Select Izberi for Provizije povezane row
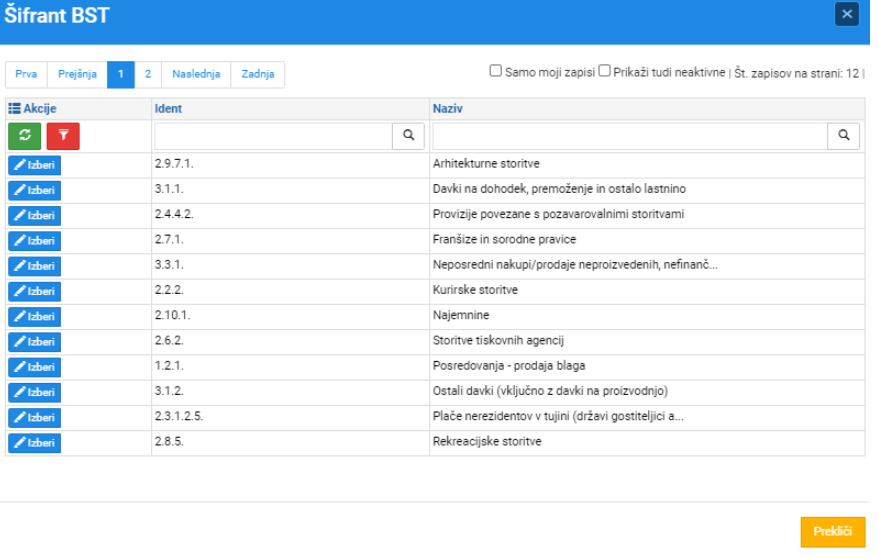Screen dimensions: 879x559 click(34, 216)
